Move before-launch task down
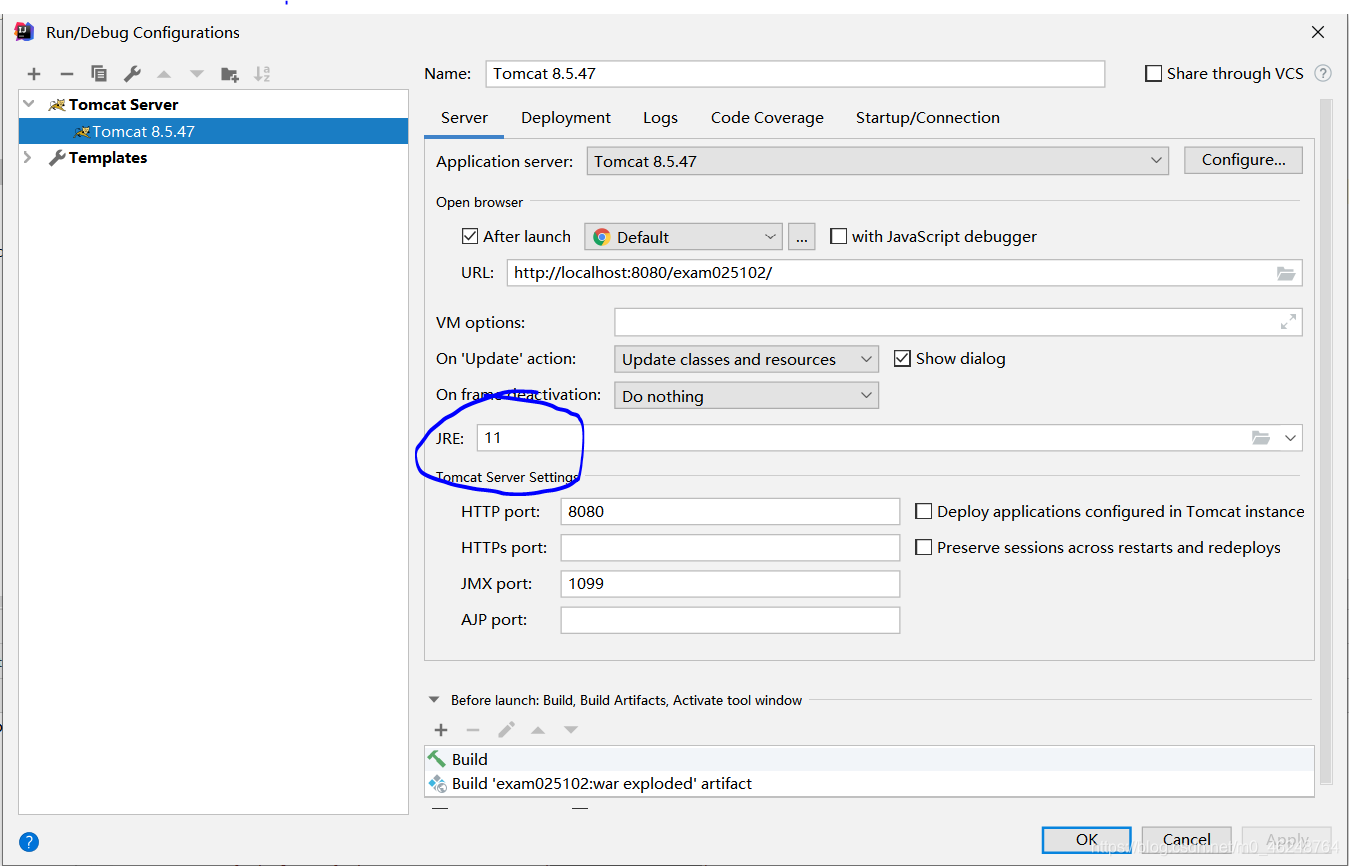1349x866 pixels. tap(571, 730)
